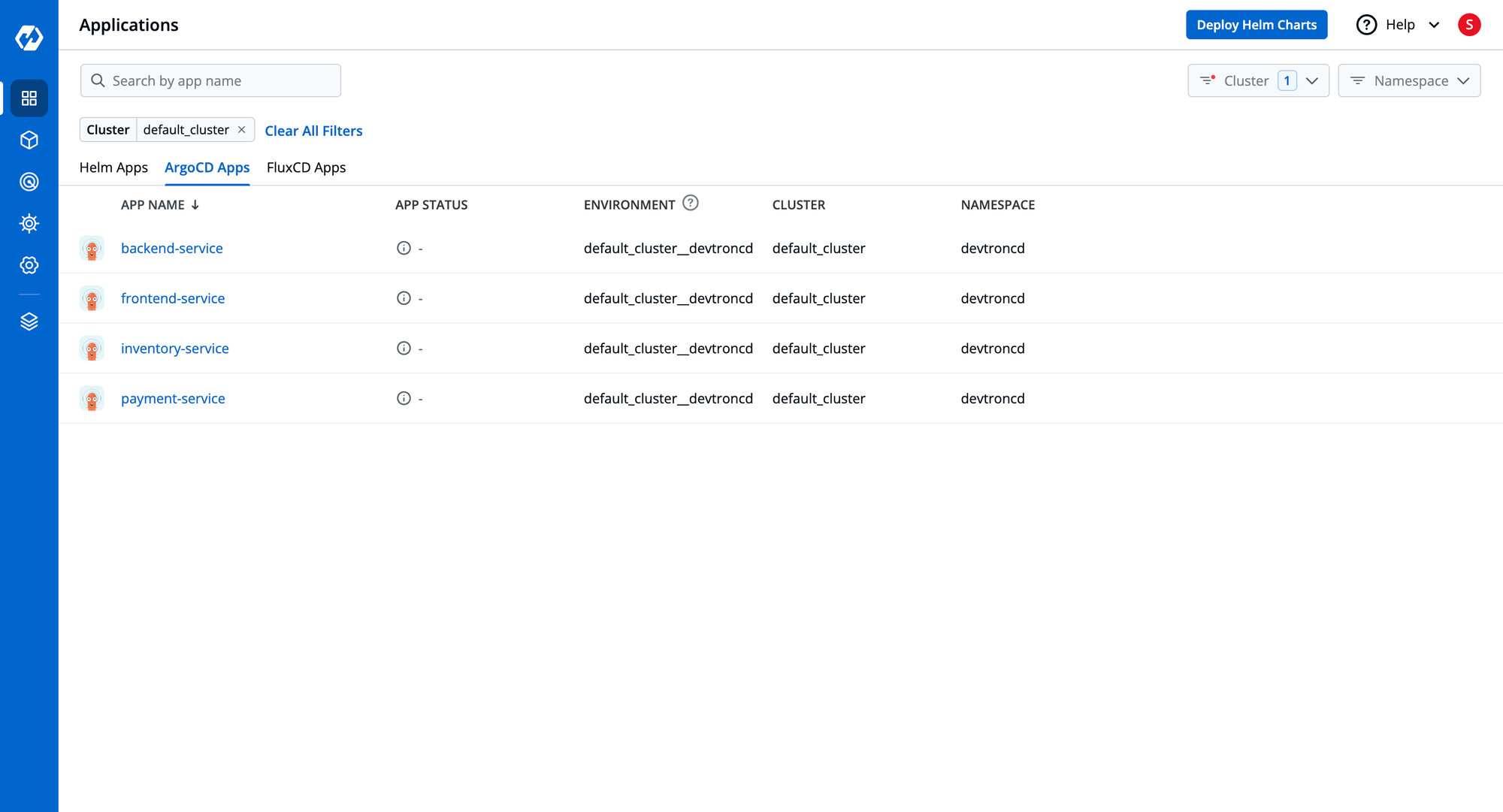This screenshot has width=1503, height=812.
Task: Click Clear All Filters link
Action: (314, 130)
